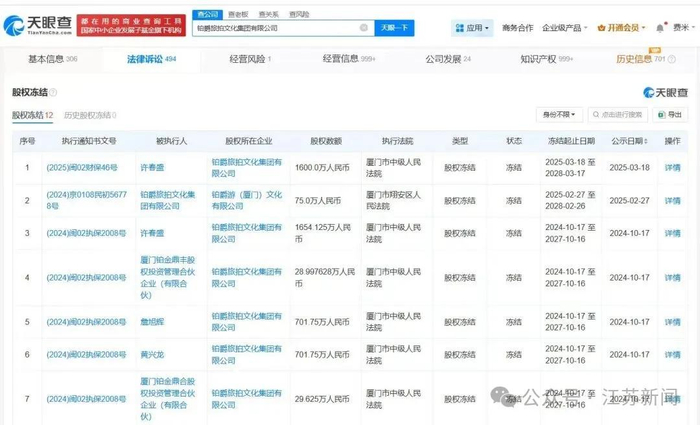
Task: Open 厦门铂金鼎丰股权投资管理合伙企业 link
Action: tap(167, 277)
